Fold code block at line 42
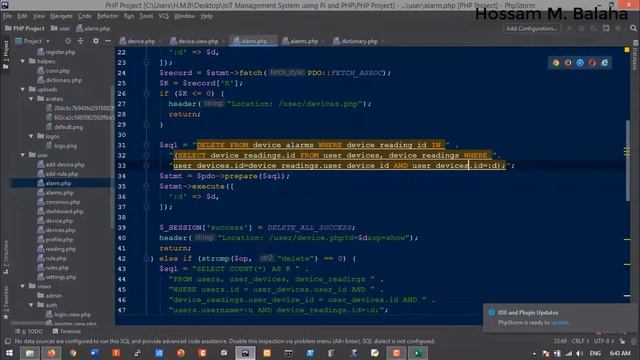This screenshot has width=640, height=360. (x=146, y=258)
